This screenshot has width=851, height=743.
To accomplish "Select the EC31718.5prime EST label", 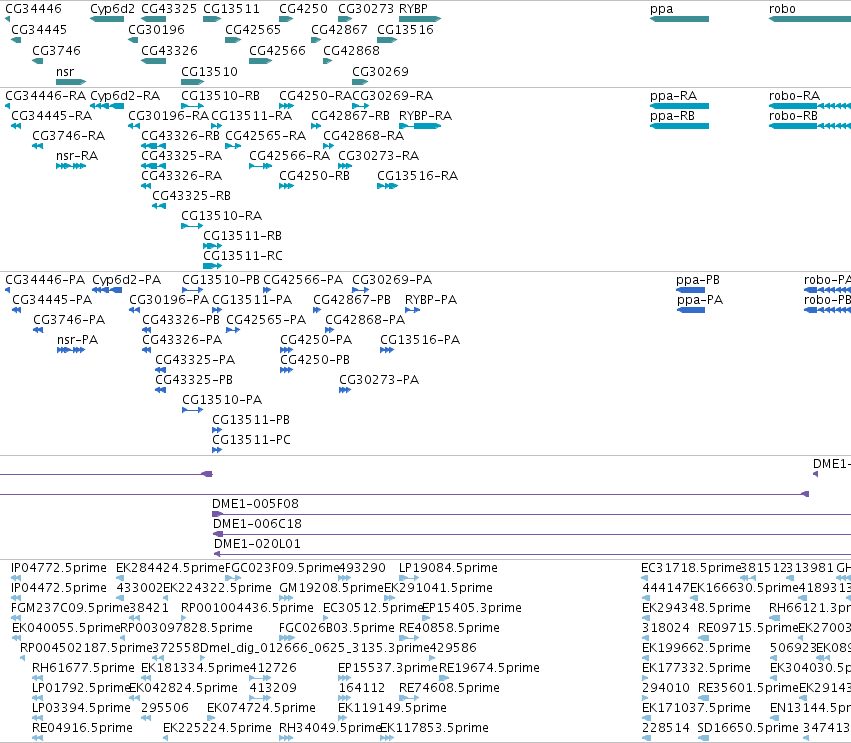I will pyautogui.click(x=691, y=568).
